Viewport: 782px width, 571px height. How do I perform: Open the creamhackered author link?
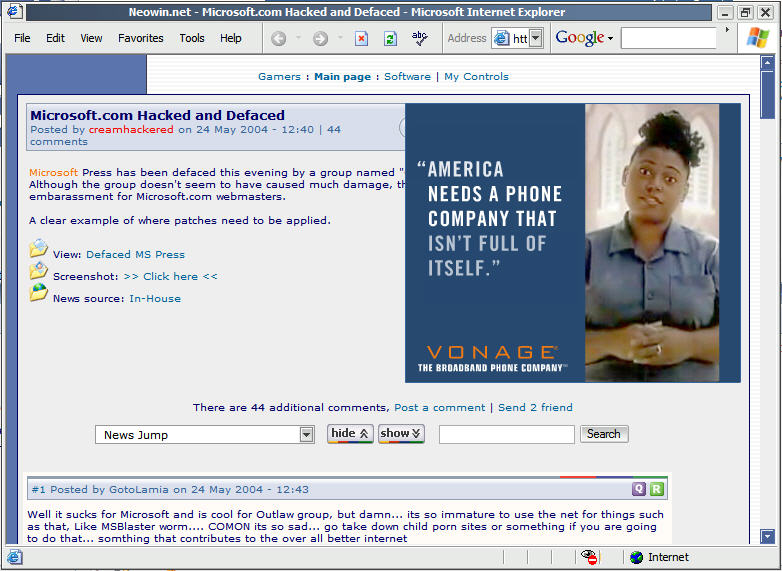pos(131,130)
